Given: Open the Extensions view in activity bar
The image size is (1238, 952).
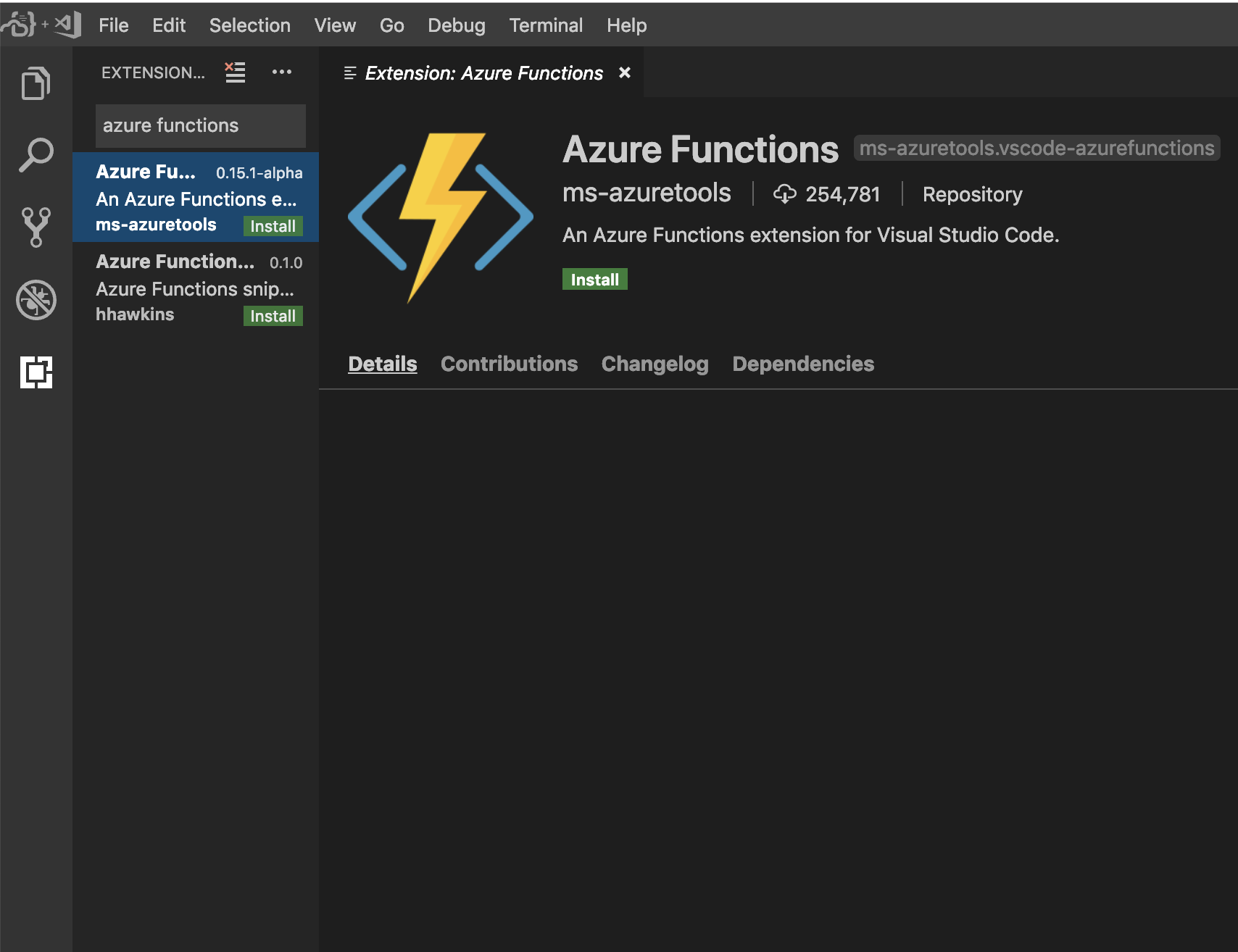Looking at the screenshot, I should (36, 372).
